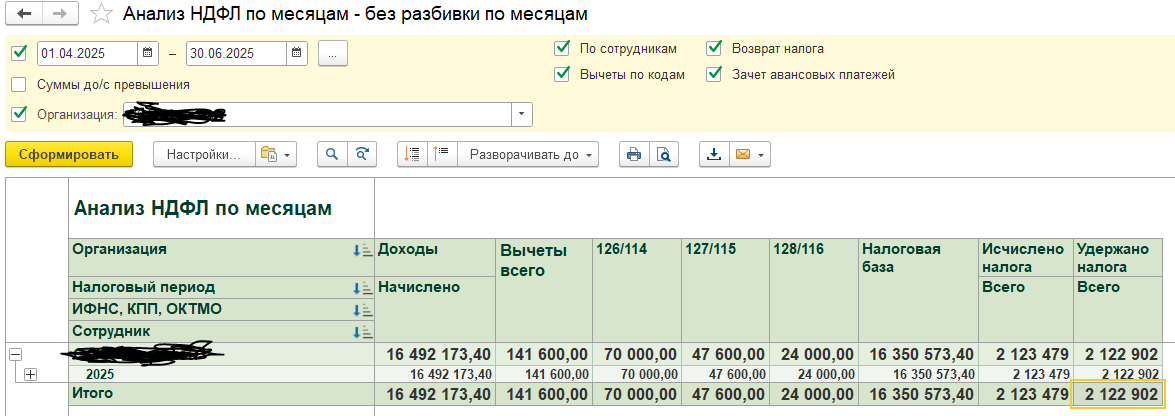Click the find next icon
1175x416 pixels.
click(362, 155)
